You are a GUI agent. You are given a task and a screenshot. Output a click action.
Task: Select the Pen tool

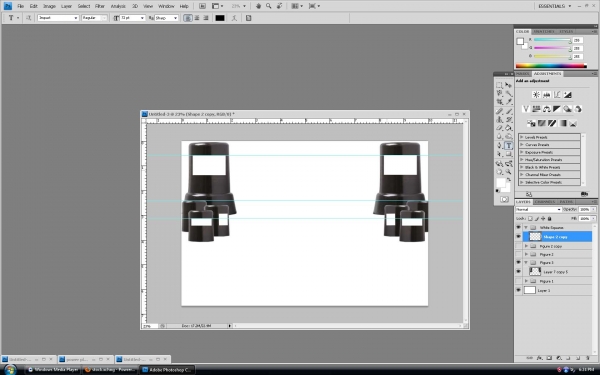(x=499, y=146)
